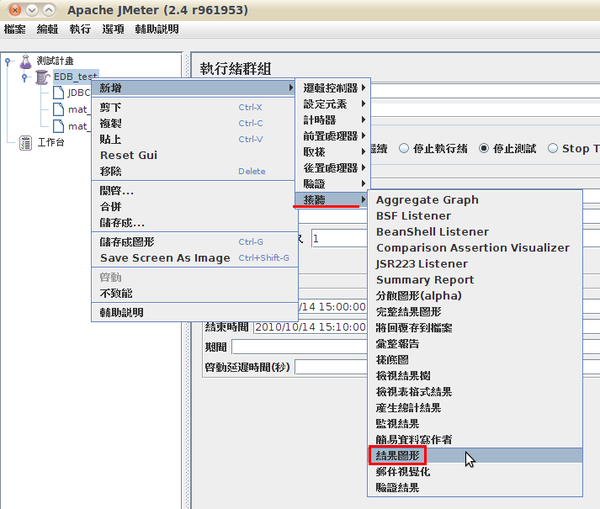
Task: Collapse the EDB_test tree node handle
Action: (x=24, y=77)
